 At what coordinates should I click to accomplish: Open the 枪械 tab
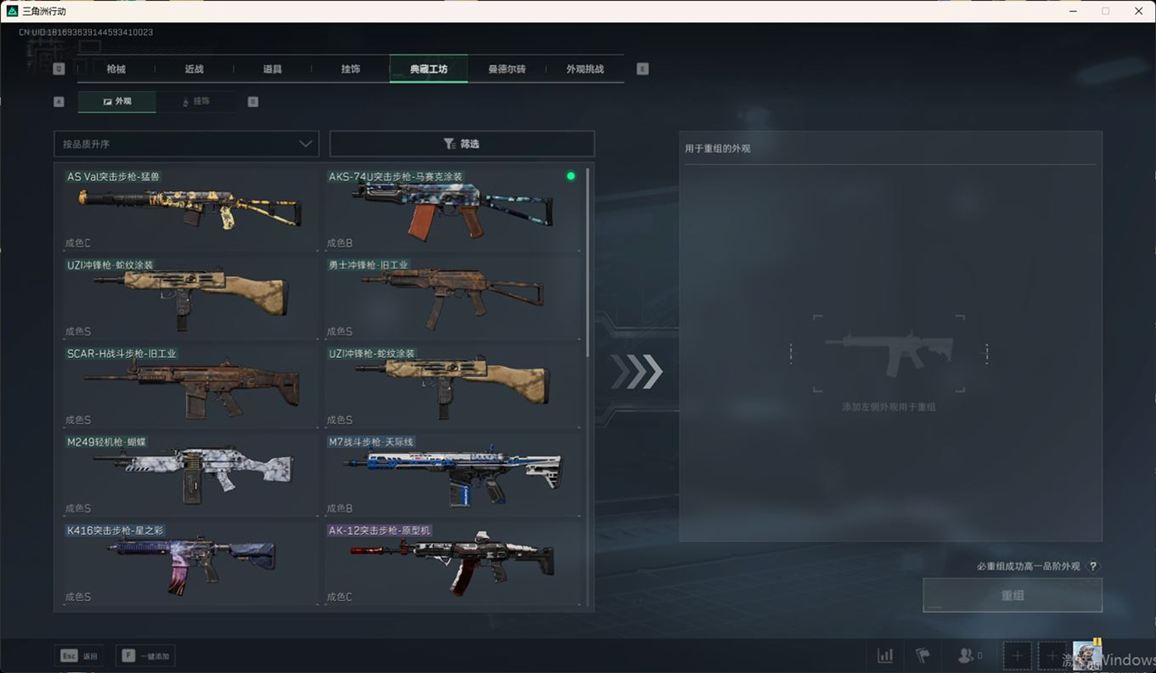tap(116, 69)
